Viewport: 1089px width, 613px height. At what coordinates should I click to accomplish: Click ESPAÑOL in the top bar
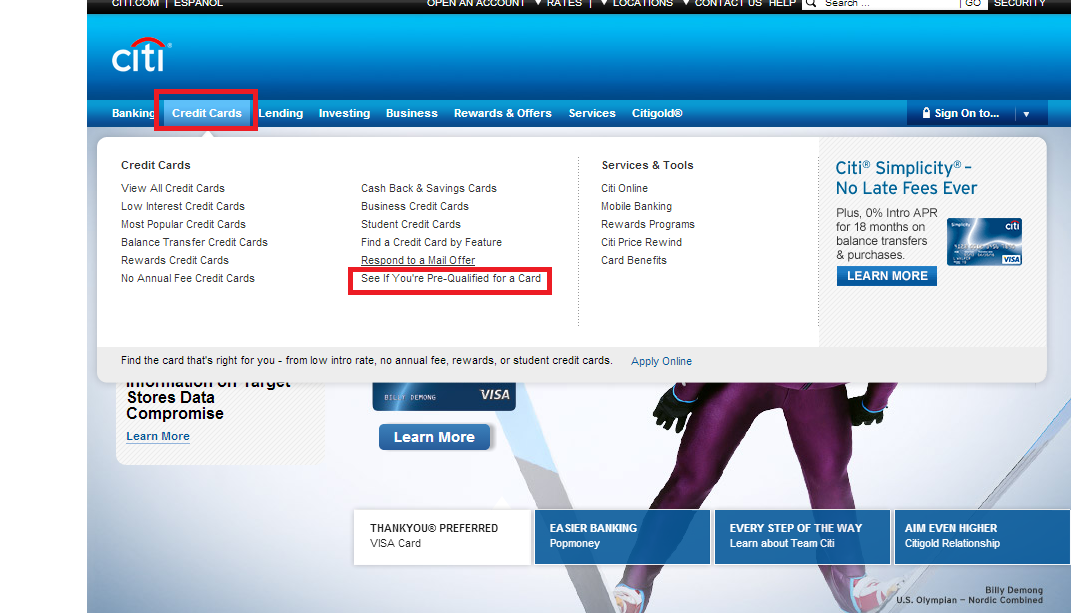click(199, 3)
